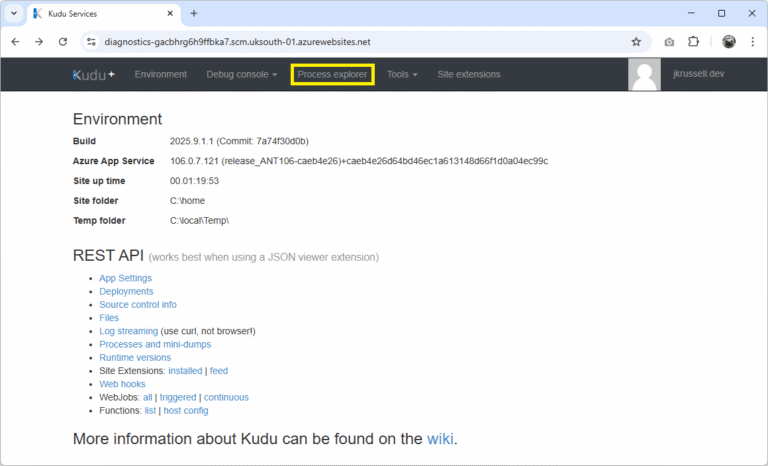768x466 pixels.
Task: Open Functions list link
Action: pyautogui.click(x=150, y=411)
